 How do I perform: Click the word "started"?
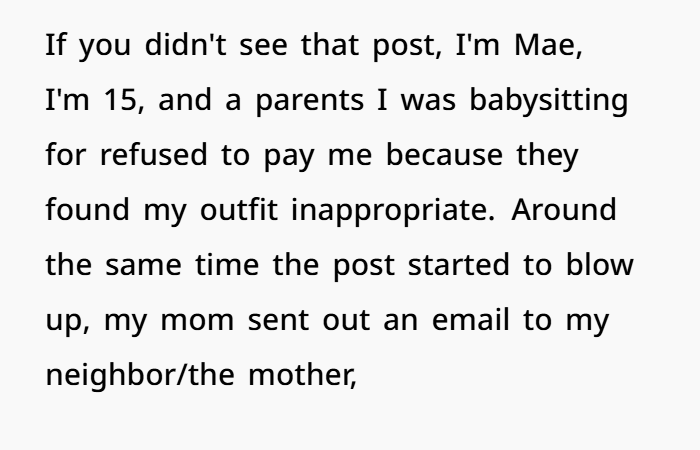coord(458,265)
